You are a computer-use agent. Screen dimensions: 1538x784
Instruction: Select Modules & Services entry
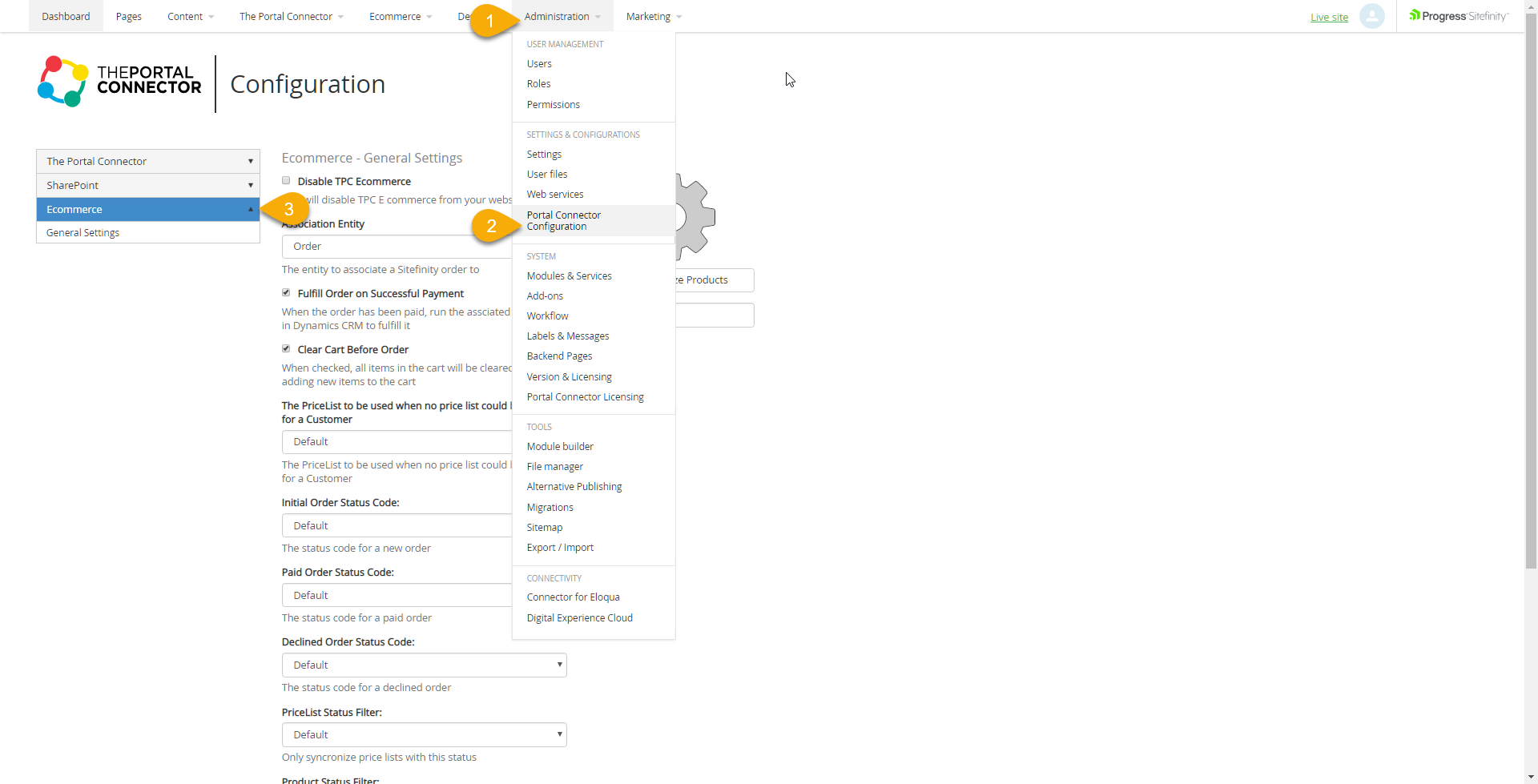(x=570, y=276)
